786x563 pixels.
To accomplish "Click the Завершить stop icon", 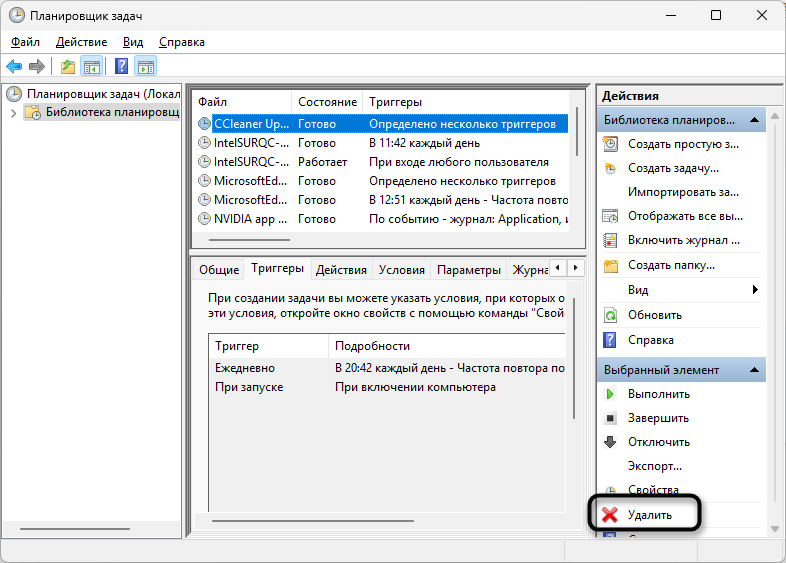I will (x=610, y=418).
